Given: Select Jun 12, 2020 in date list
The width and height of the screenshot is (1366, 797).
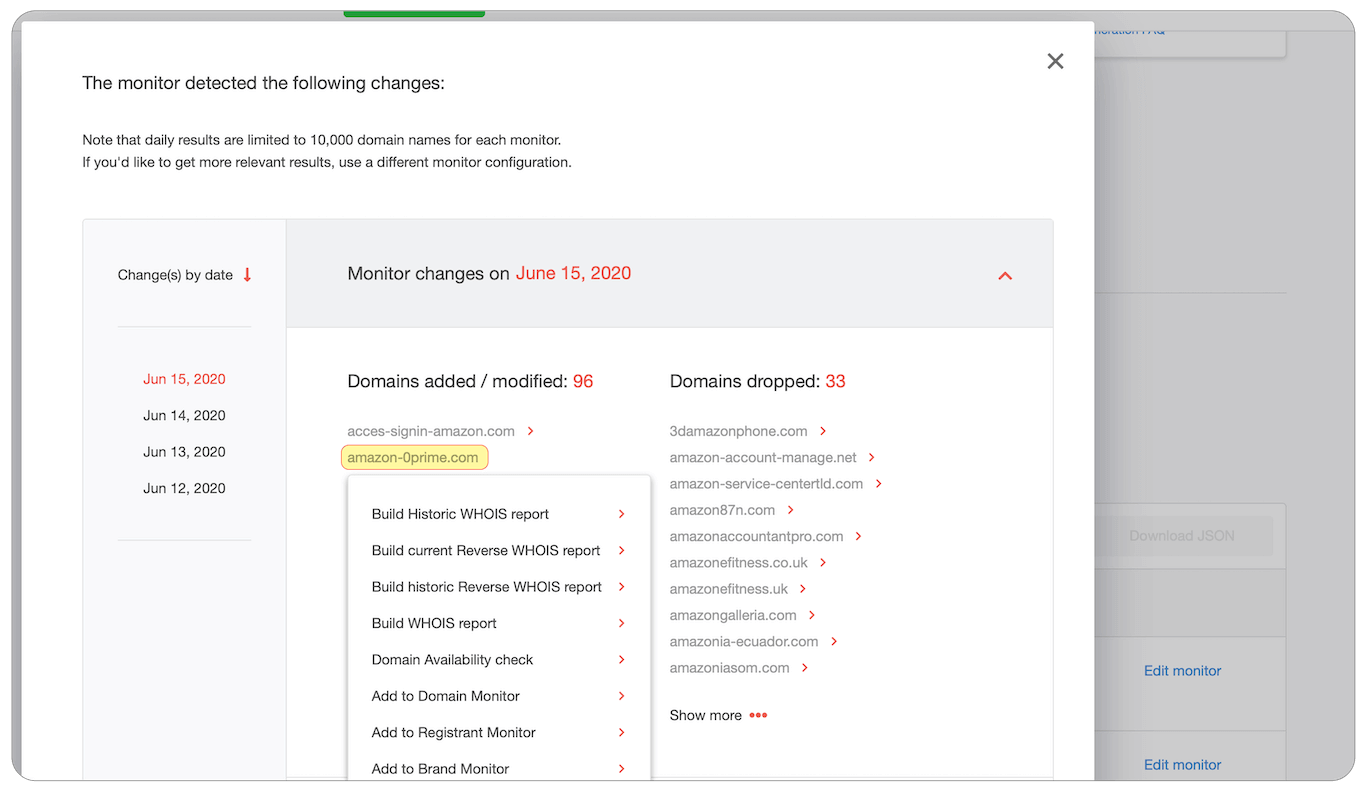Looking at the screenshot, I should click(x=184, y=488).
